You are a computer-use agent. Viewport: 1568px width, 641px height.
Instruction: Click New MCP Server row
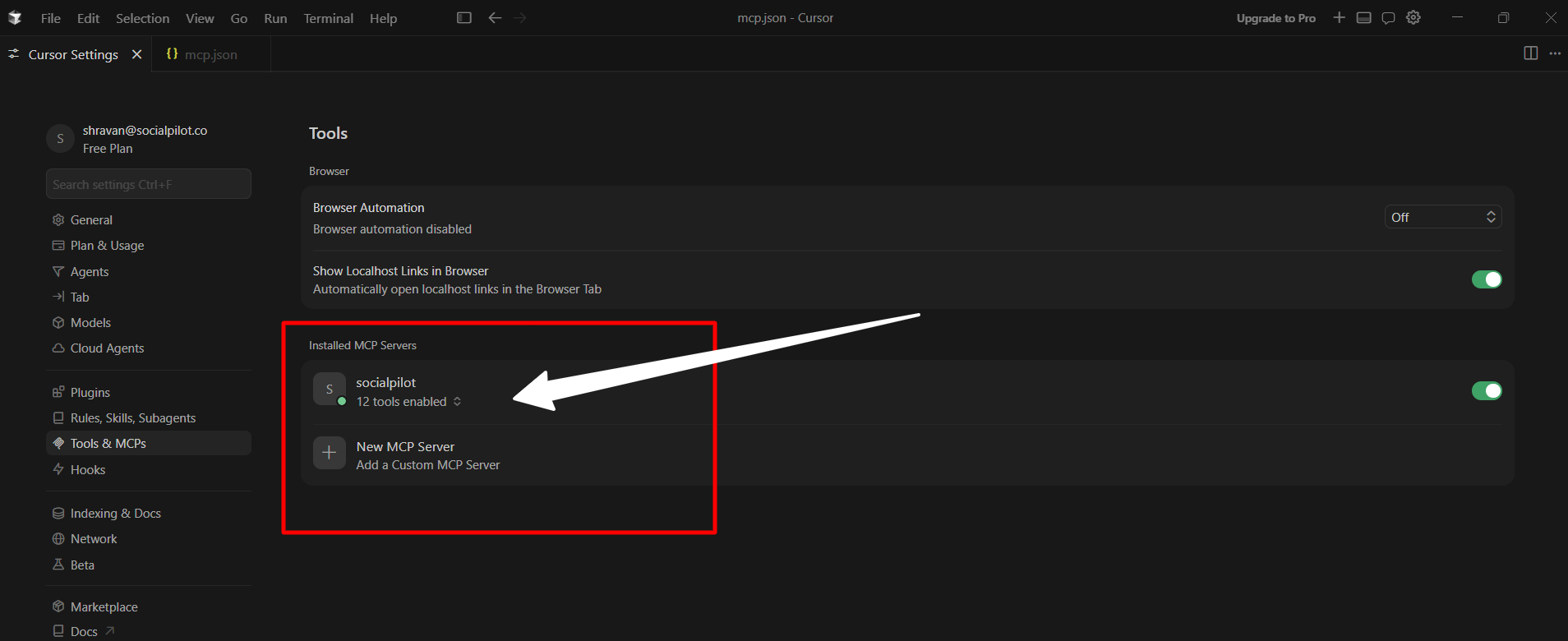click(x=907, y=455)
